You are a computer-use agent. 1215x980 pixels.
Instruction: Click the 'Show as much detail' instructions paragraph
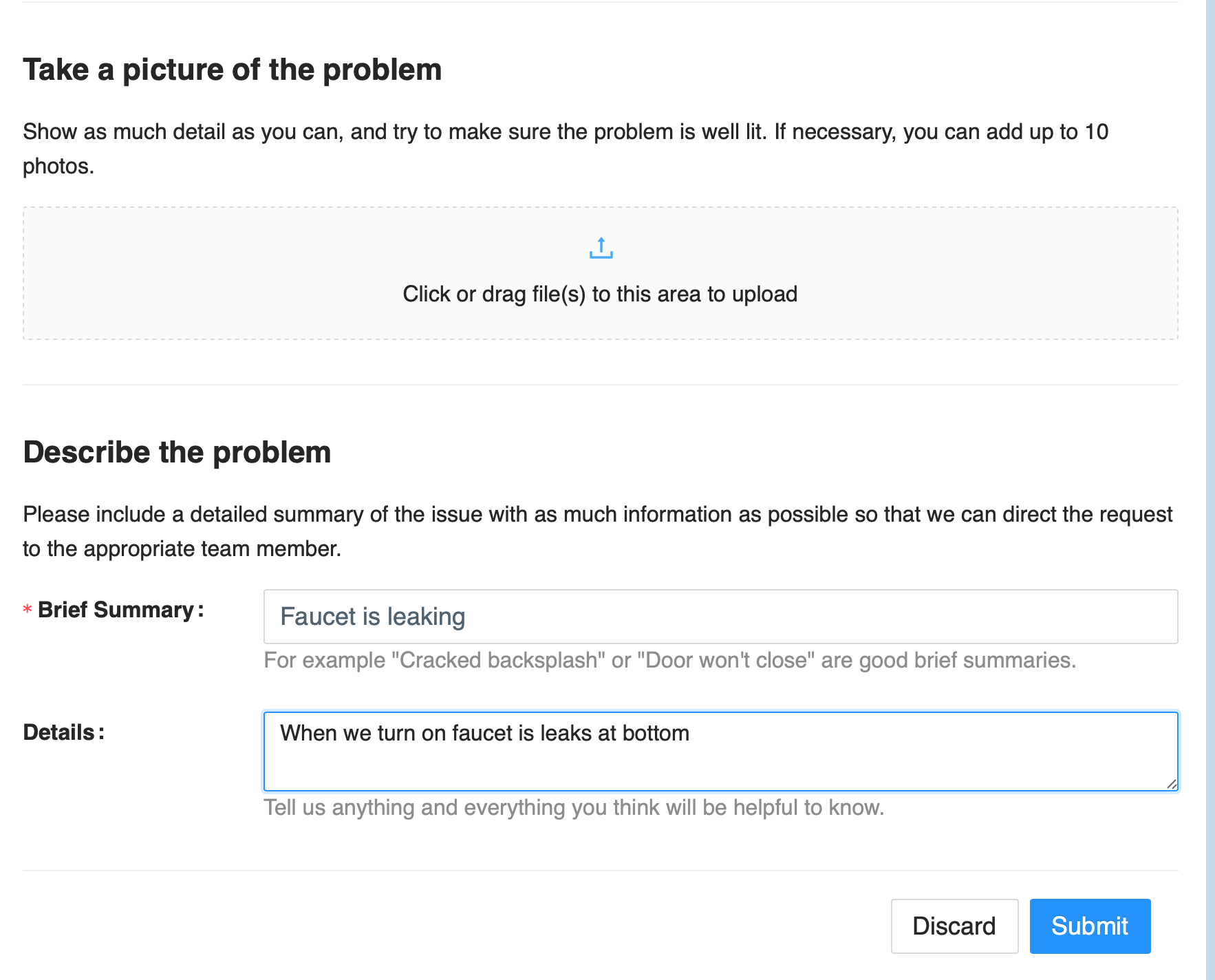coord(566,149)
